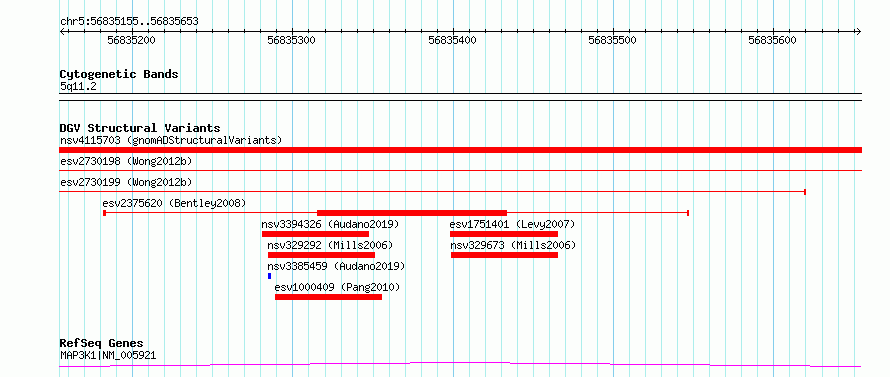890x377 pixels.
Task: Click the left arrow end of ruler
Action: 62,31
